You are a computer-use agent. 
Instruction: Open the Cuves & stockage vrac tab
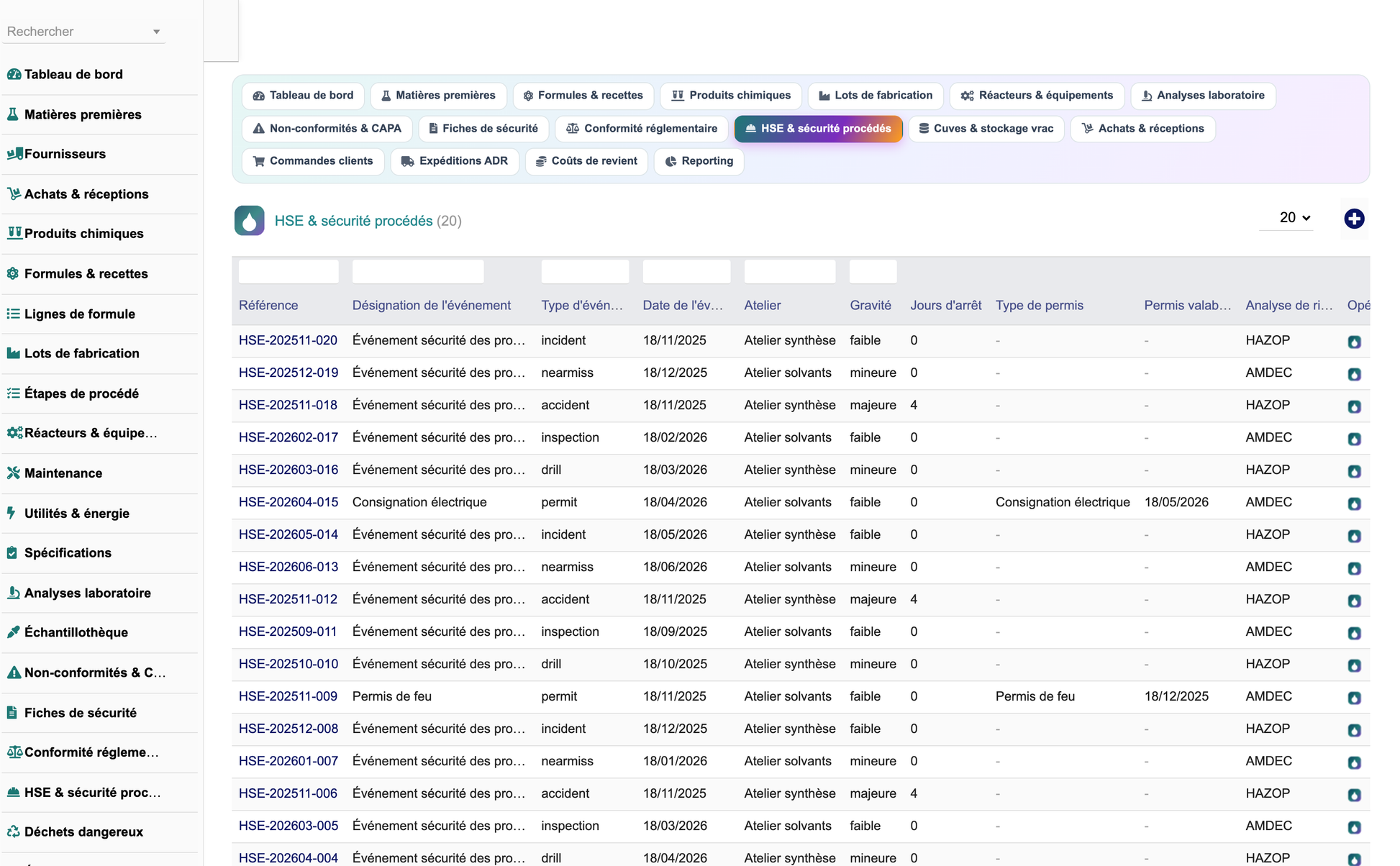point(986,129)
